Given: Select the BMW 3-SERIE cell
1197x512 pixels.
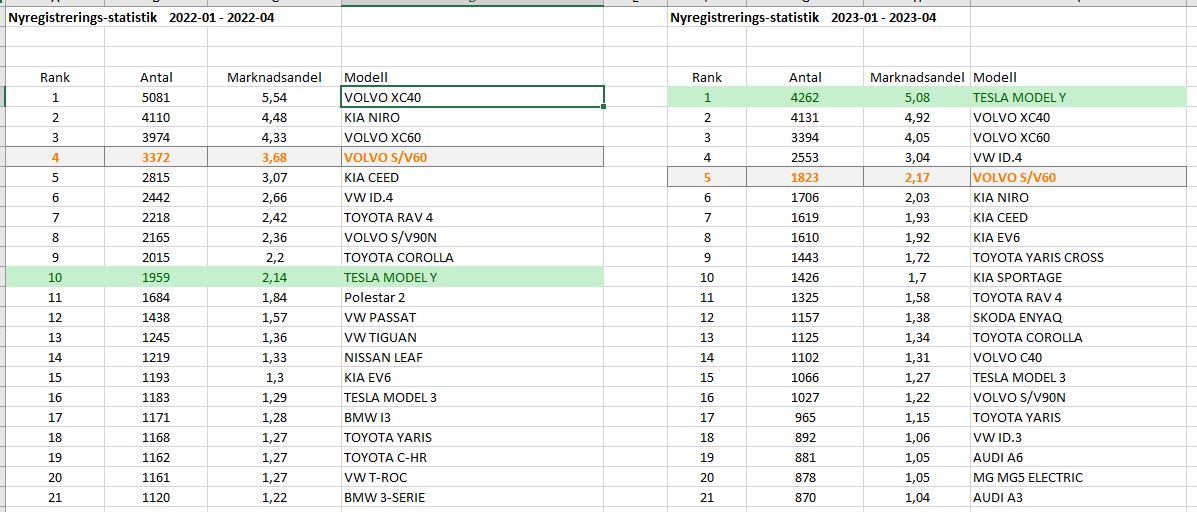Looking at the screenshot, I should point(473,498).
